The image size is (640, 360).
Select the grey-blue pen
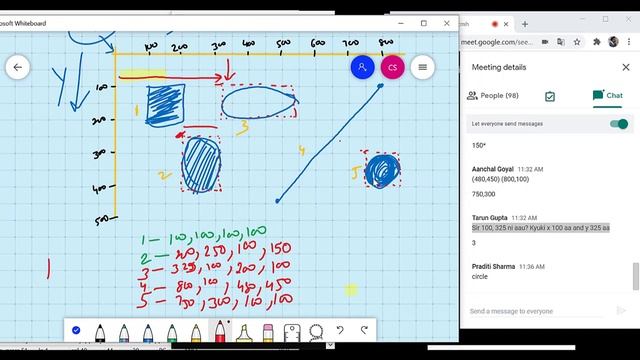(124, 332)
